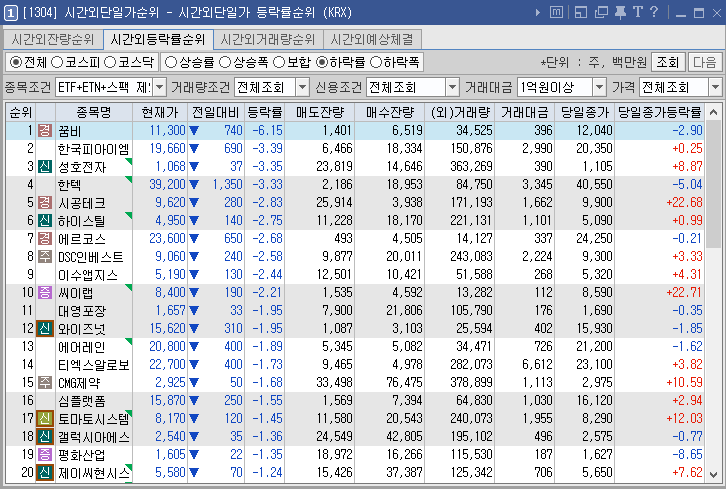
Task: Click the vertical scrollbar thumb
Action: (713, 184)
